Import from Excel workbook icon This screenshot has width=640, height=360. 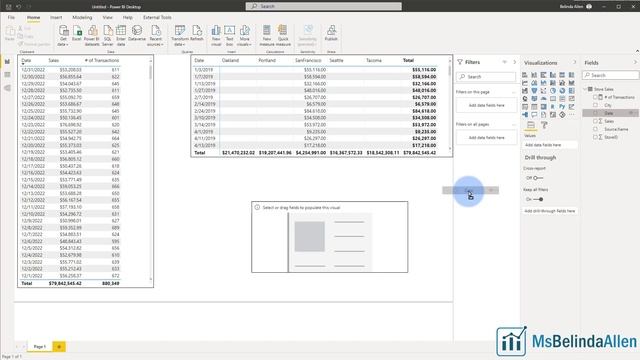pos(77,31)
